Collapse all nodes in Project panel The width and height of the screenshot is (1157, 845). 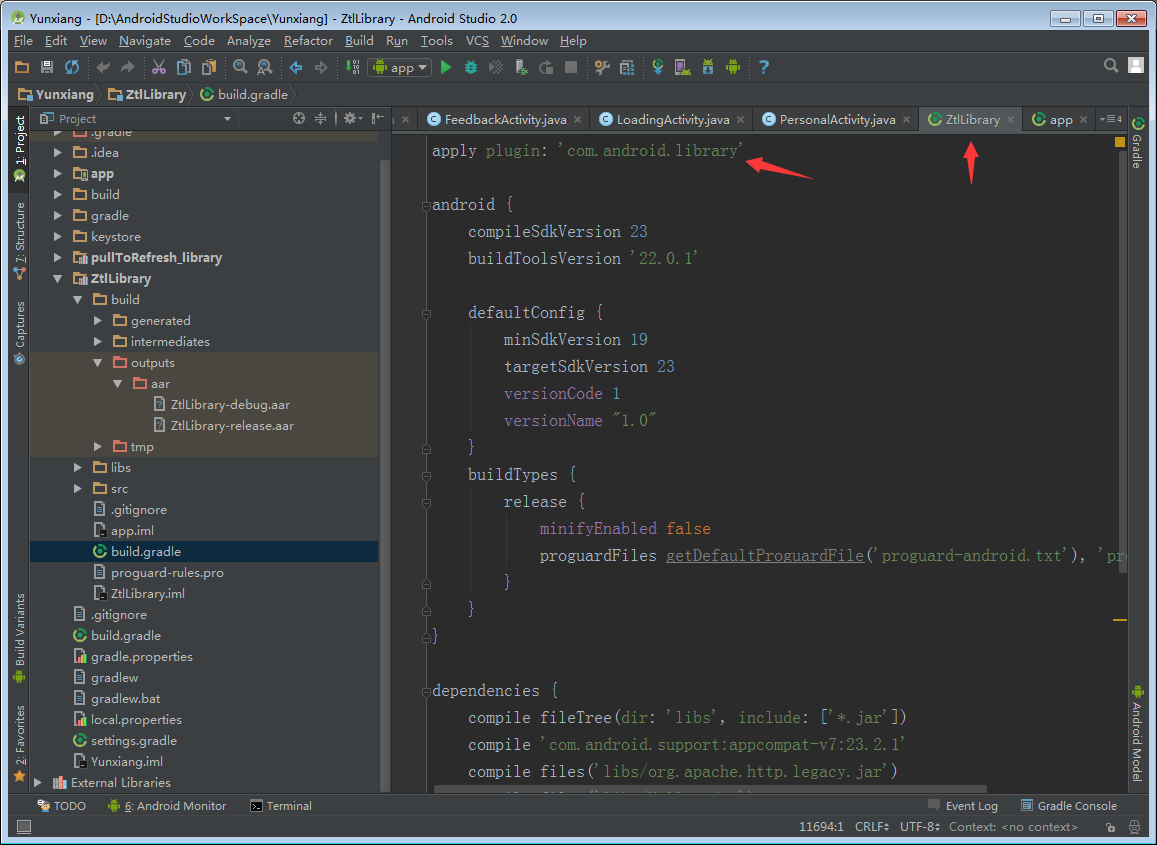(320, 118)
